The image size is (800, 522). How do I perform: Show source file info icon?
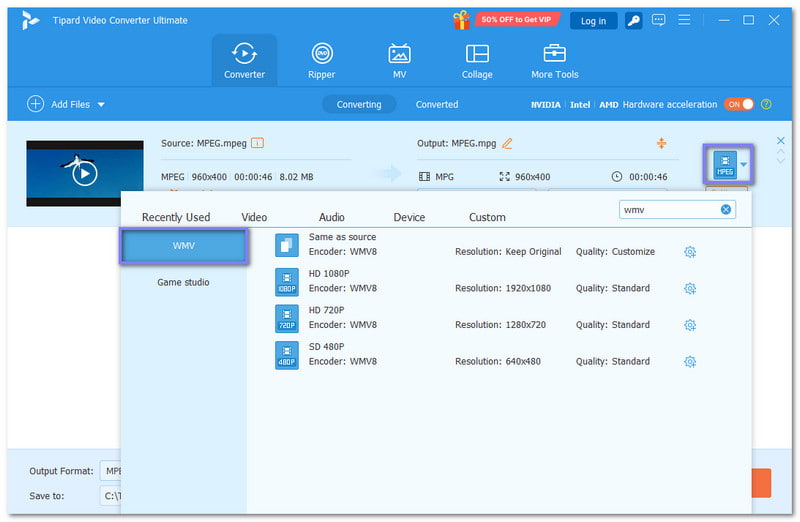[258, 143]
